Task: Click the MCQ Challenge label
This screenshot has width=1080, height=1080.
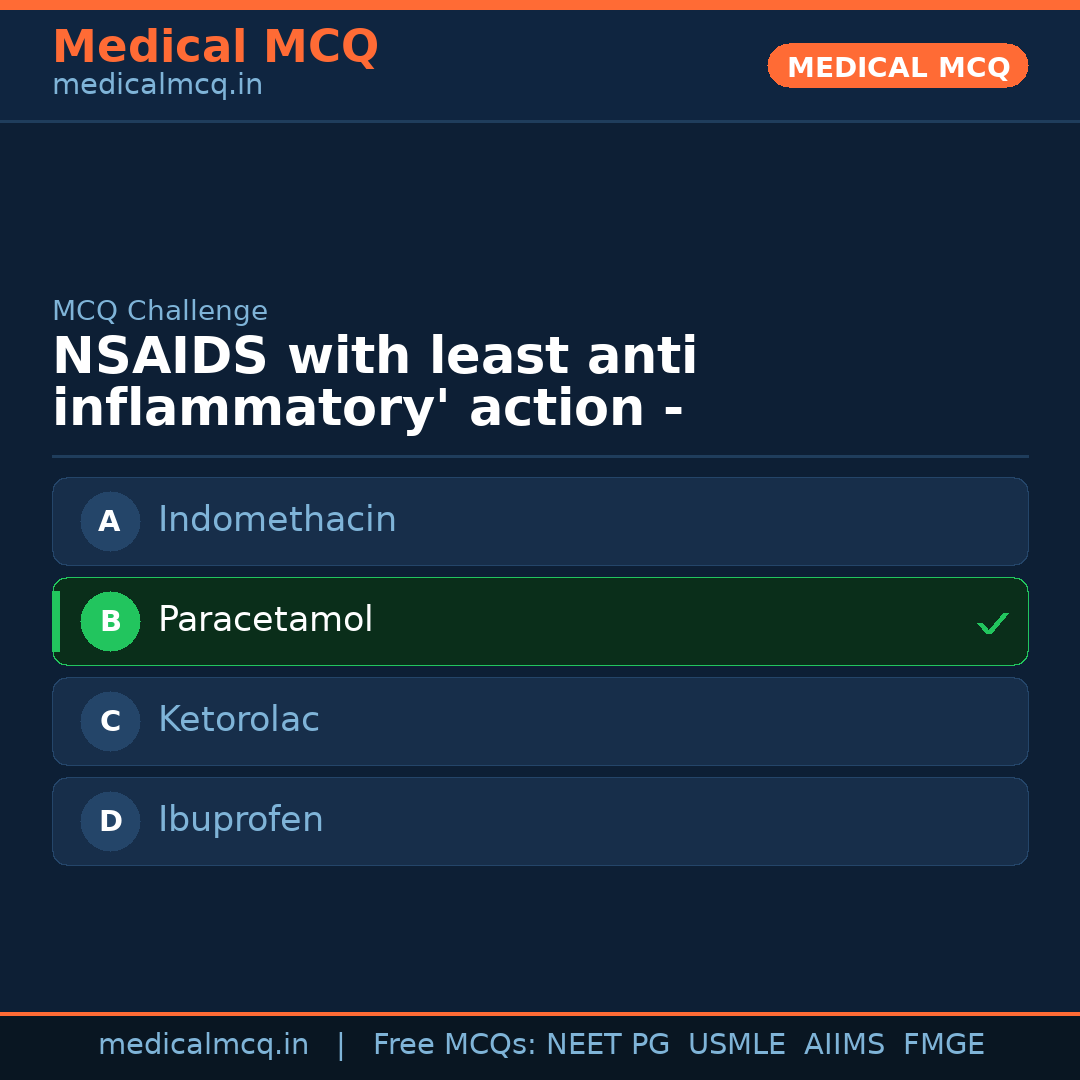Action: coord(160,311)
